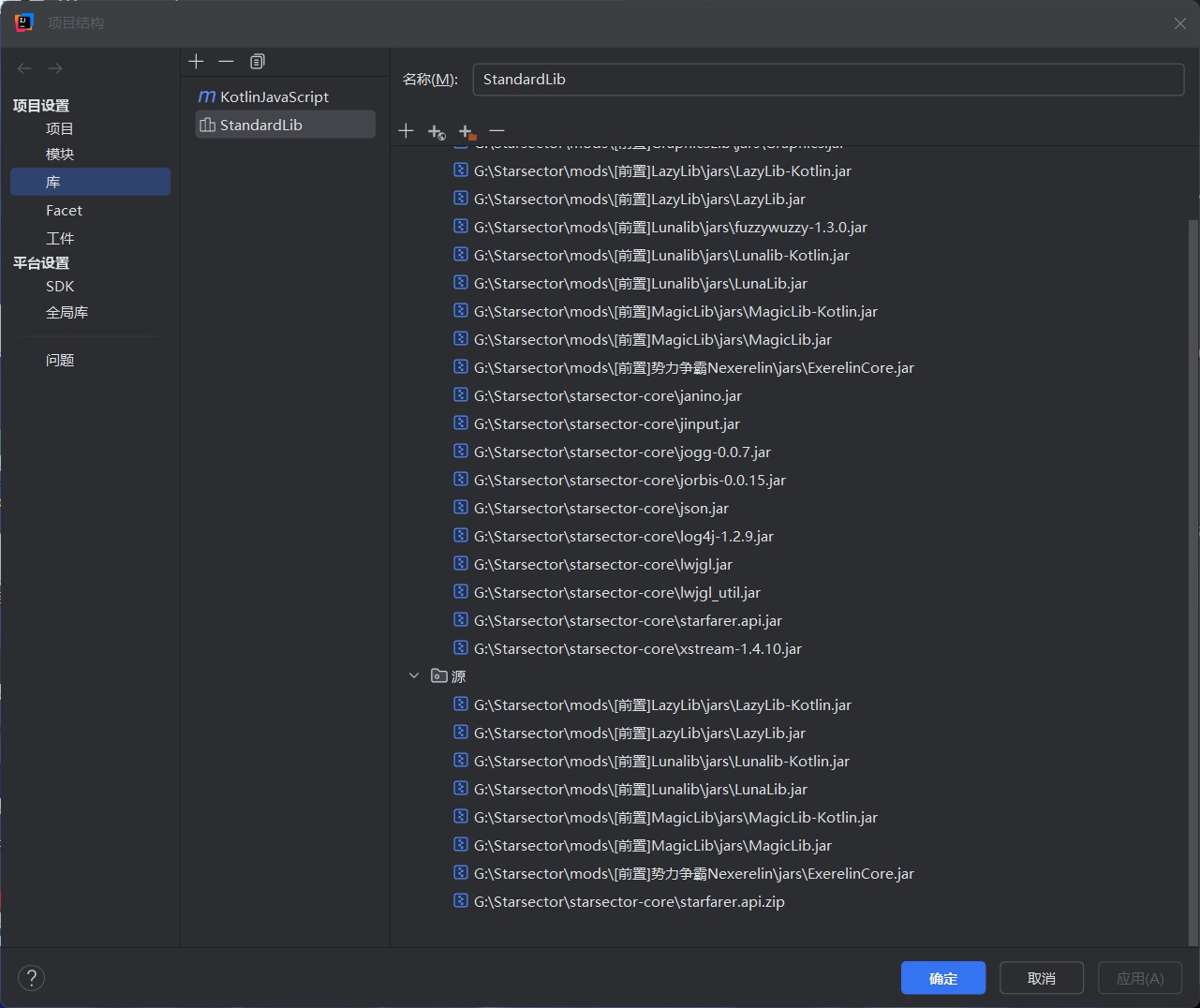
Task: Click the specify documentation URL icon
Action: click(x=436, y=132)
